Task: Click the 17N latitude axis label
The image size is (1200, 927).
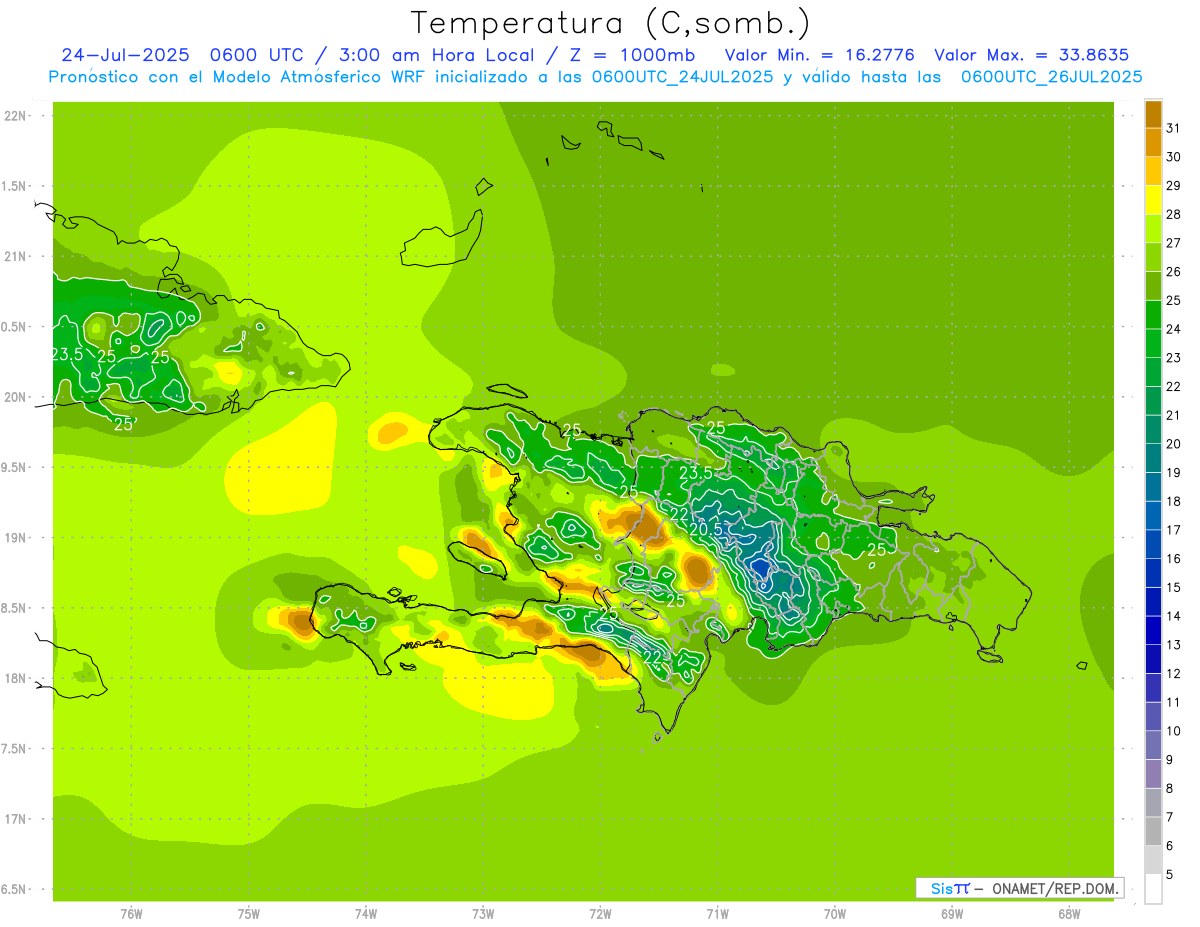Action: coord(16,819)
